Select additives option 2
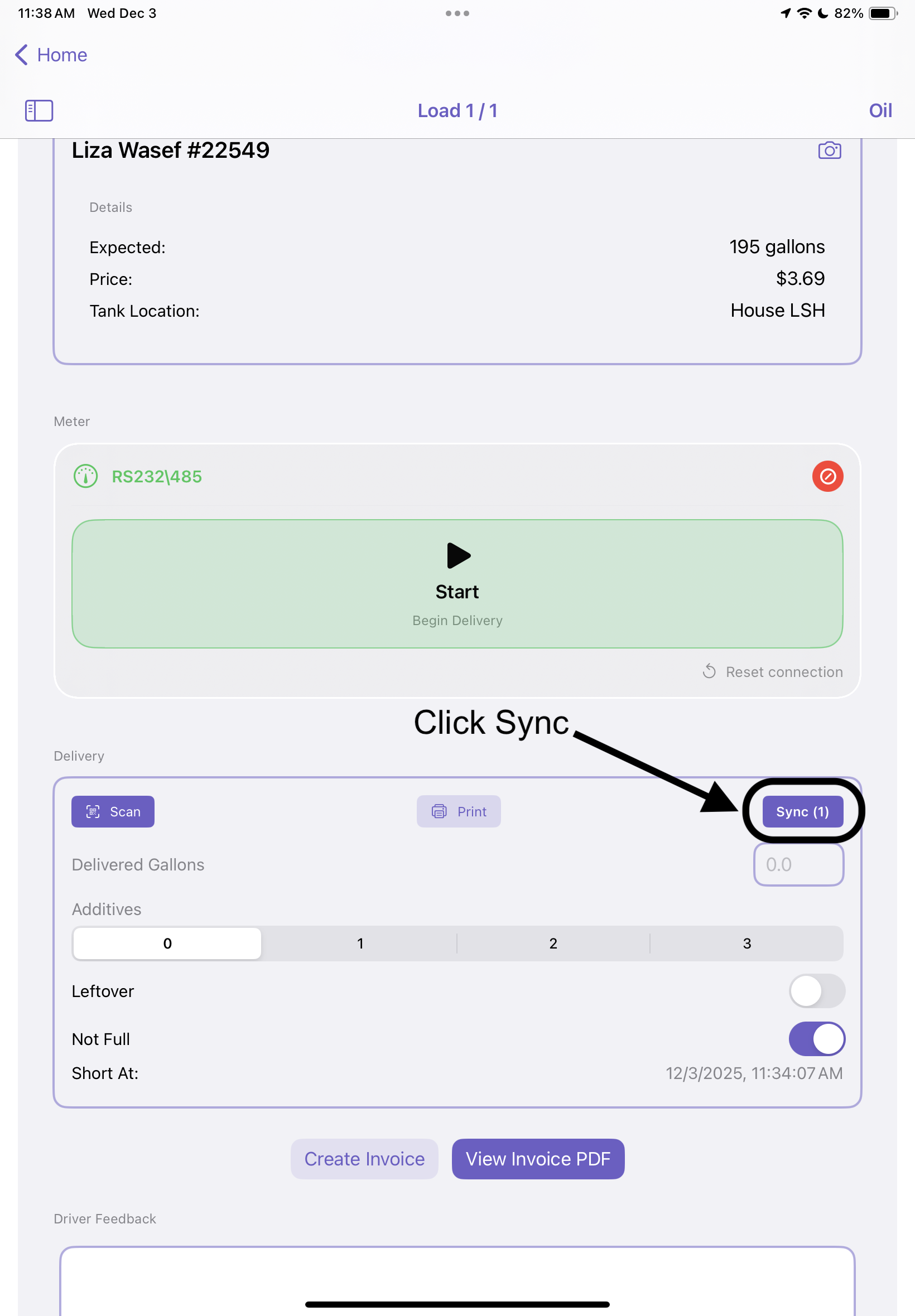 tap(553, 944)
